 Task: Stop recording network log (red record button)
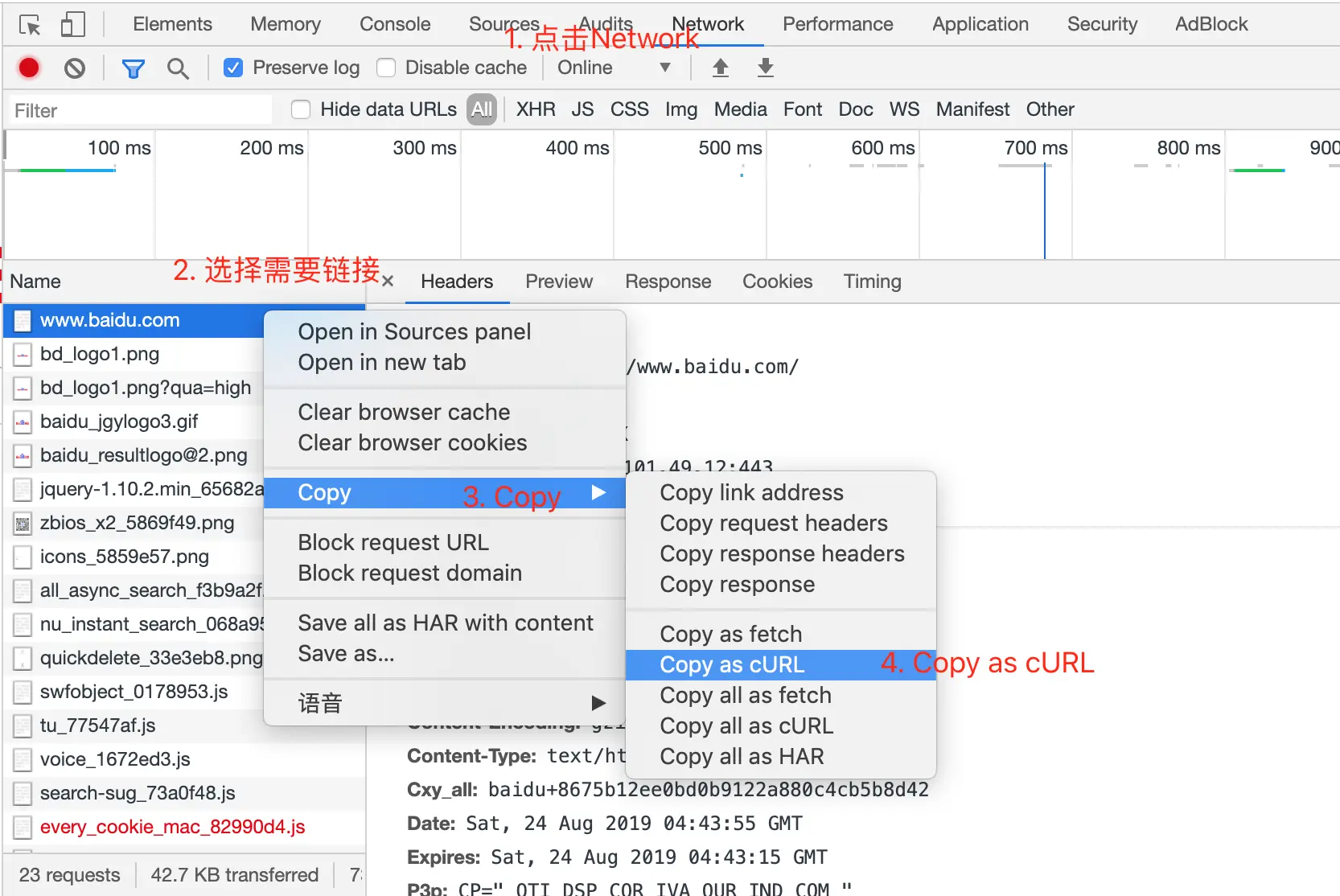coord(28,68)
